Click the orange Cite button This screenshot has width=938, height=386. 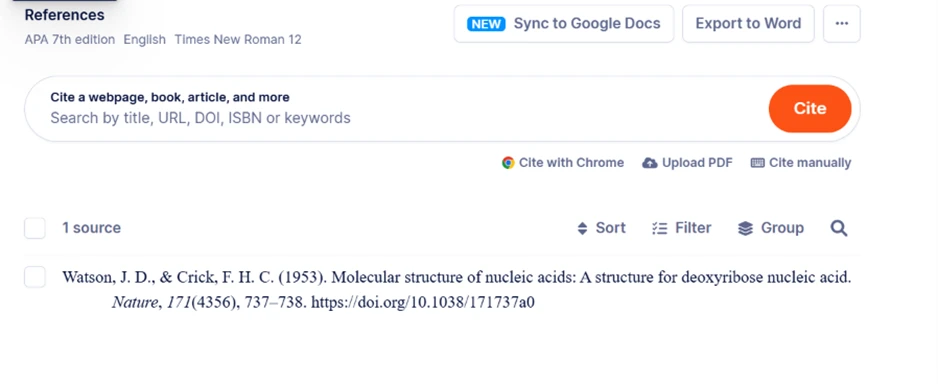pos(810,108)
